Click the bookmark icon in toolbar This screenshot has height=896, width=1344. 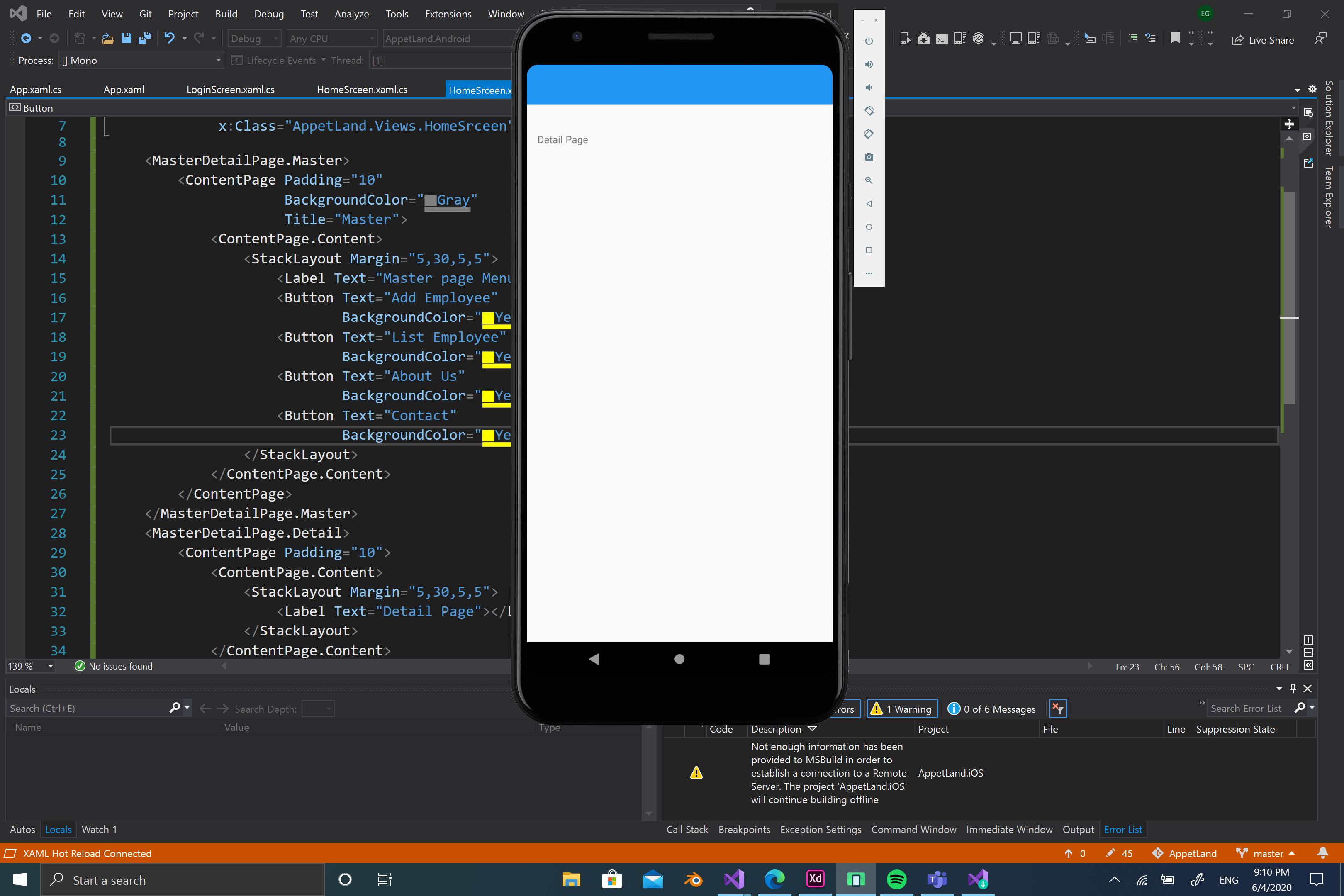tap(1175, 38)
